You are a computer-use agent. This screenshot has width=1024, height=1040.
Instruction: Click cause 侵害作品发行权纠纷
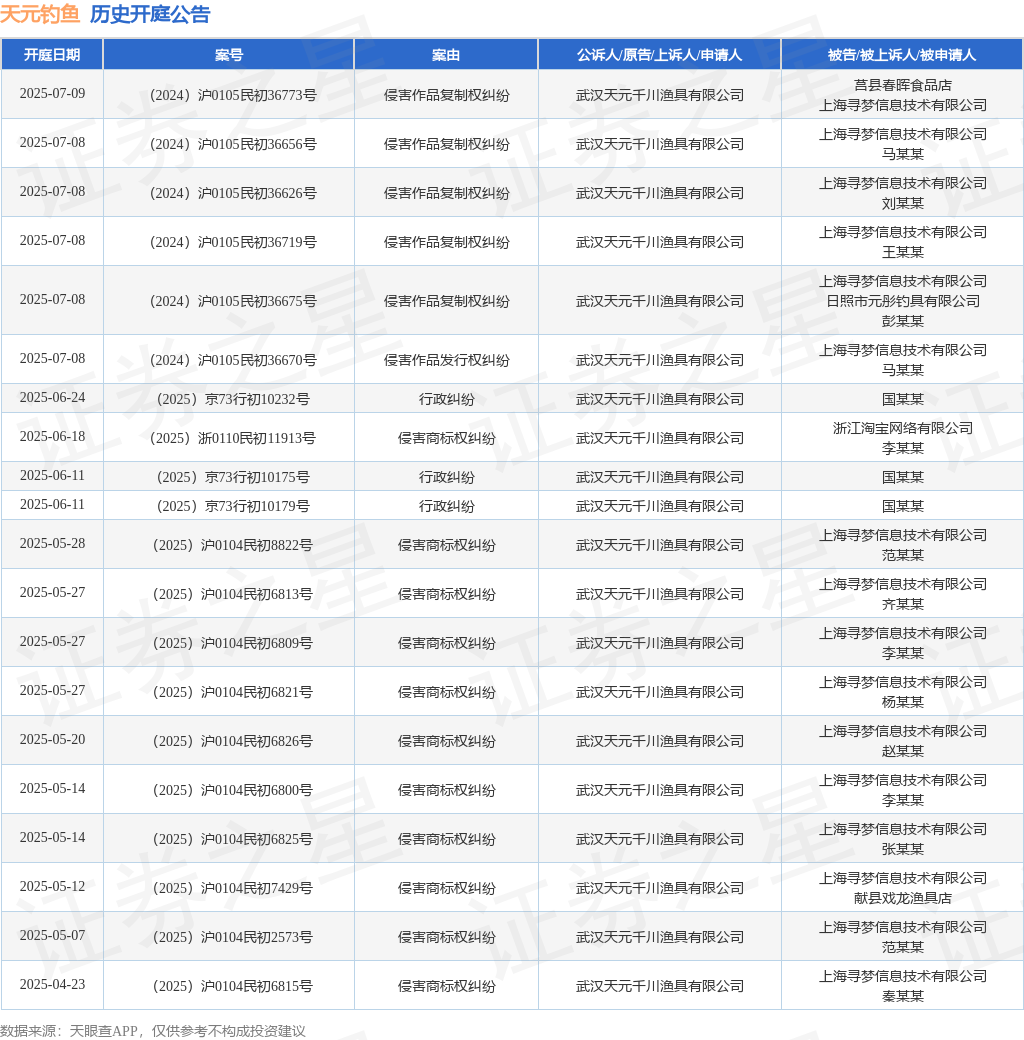pyautogui.click(x=446, y=360)
